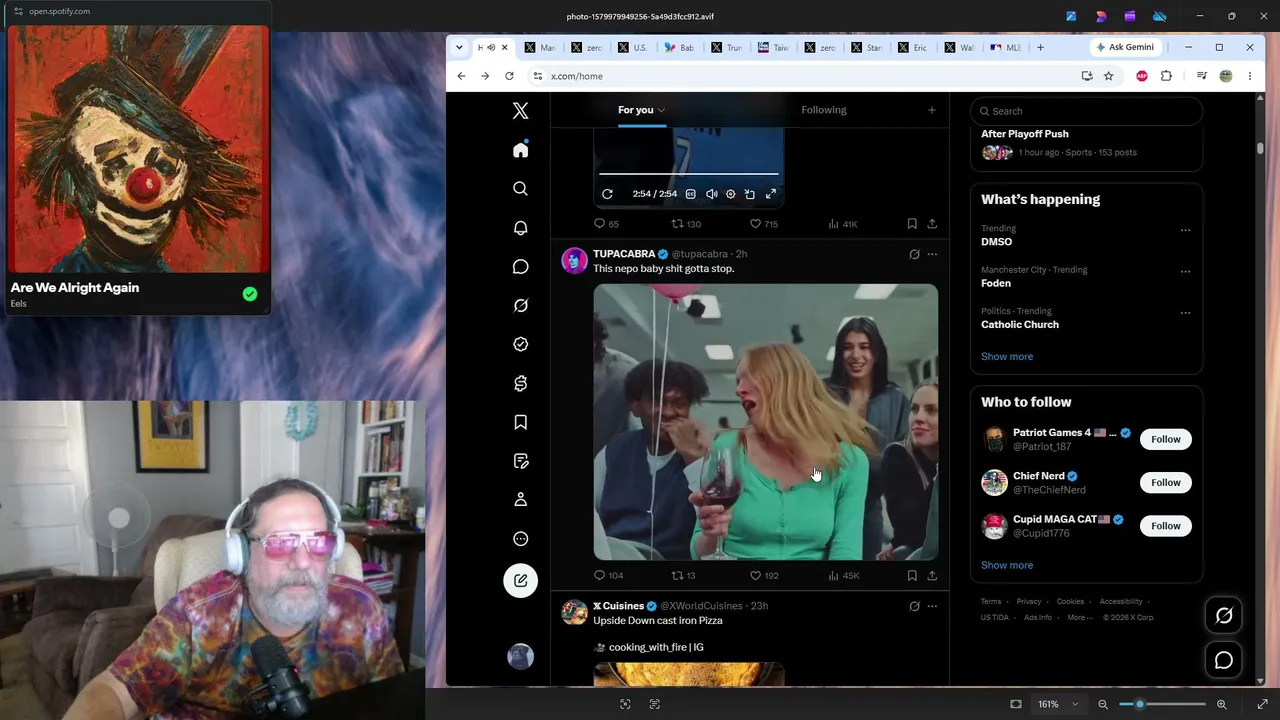Open Profile icon in X sidebar
Screen dimensions: 1280x720
click(520, 500)
